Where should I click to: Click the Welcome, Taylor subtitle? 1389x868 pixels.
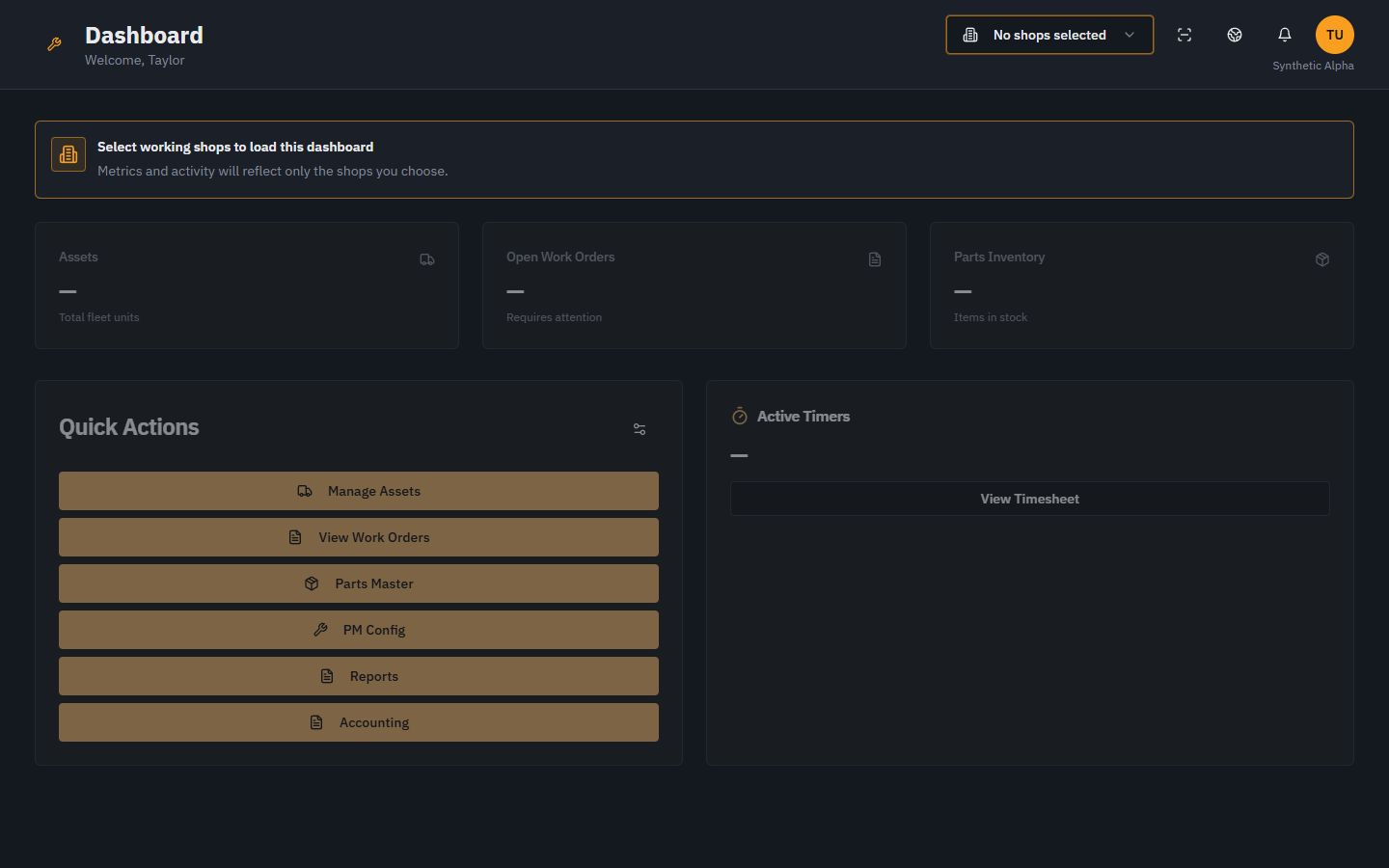coord(135,60)
